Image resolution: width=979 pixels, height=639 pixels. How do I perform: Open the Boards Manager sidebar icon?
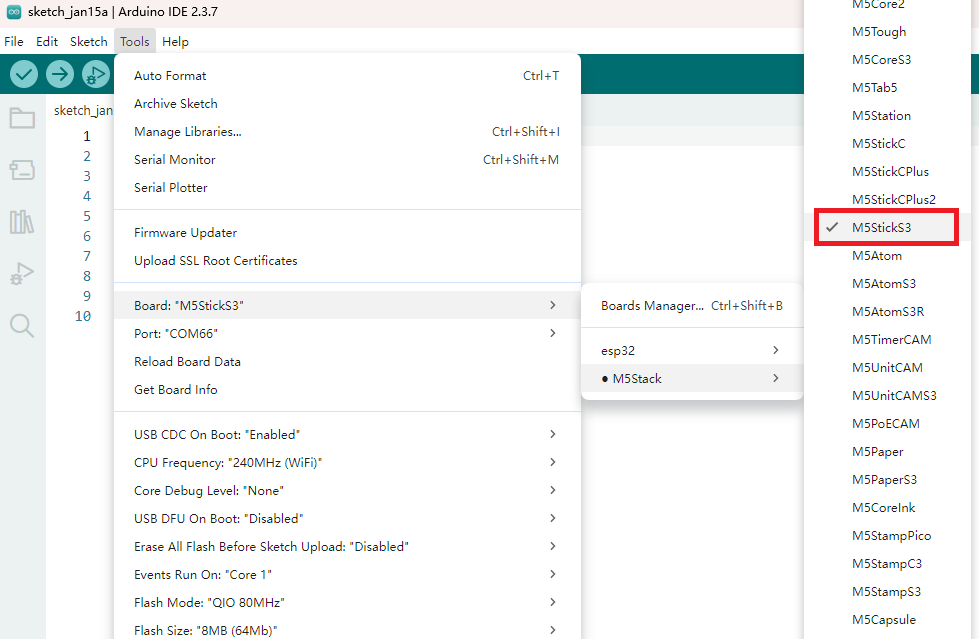pos(22,170)
